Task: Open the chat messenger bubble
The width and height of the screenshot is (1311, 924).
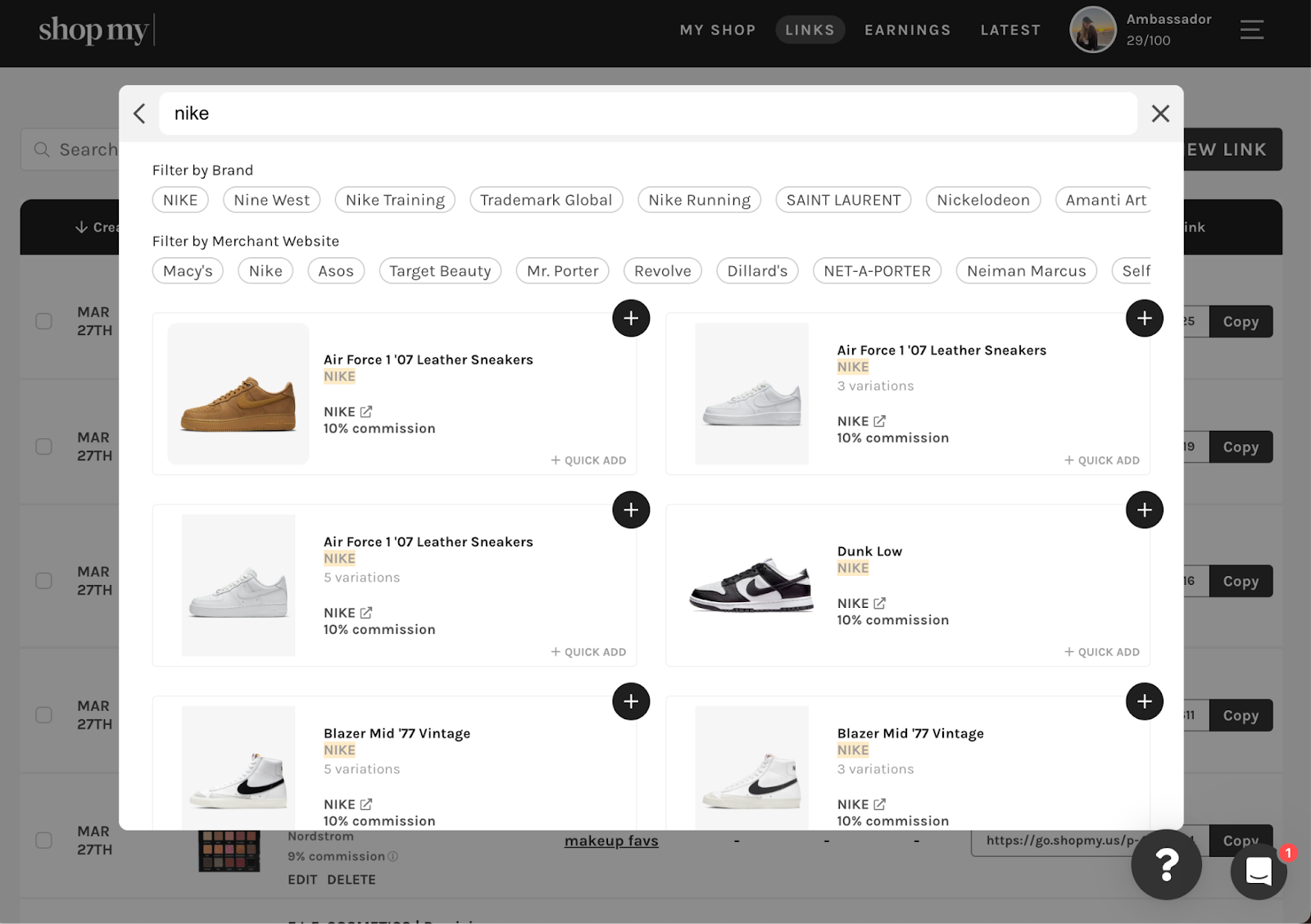Action: point(1259,872)
